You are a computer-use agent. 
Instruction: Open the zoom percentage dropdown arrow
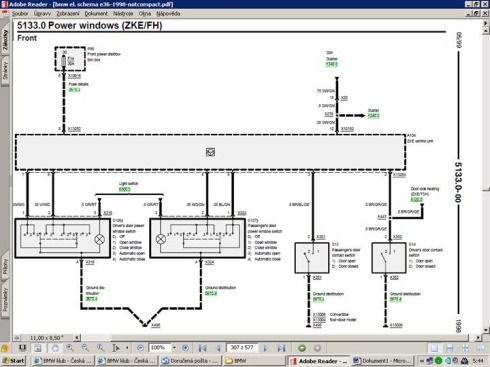174,348
